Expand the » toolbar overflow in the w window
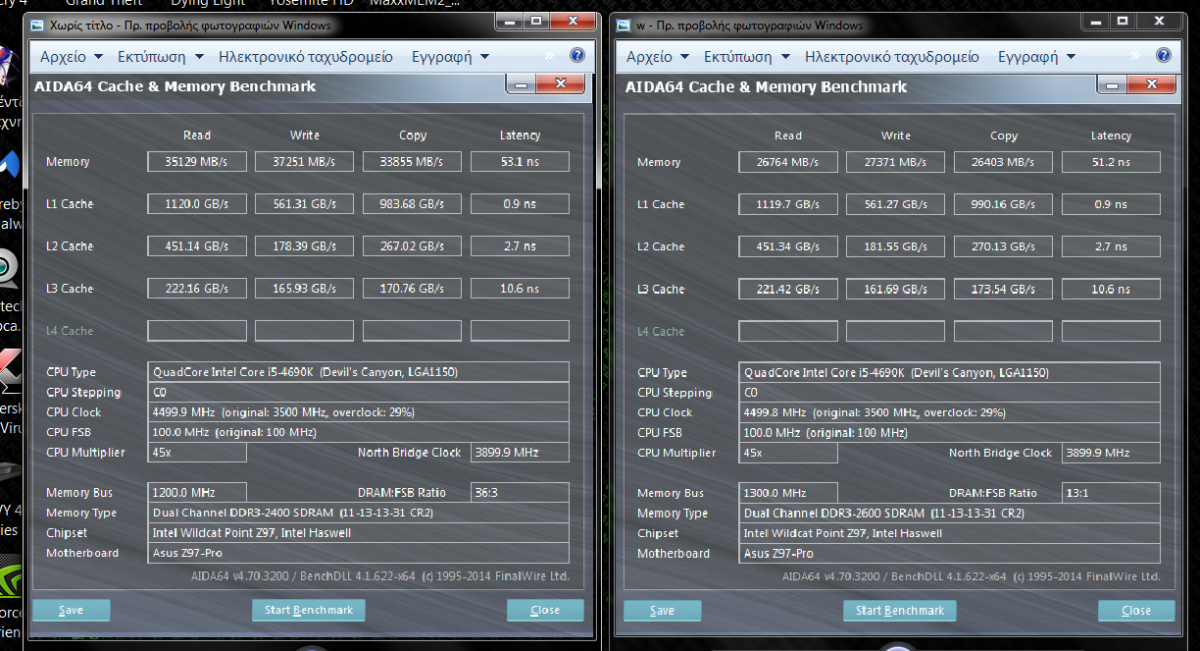1200x651 pixels. 1135,57
